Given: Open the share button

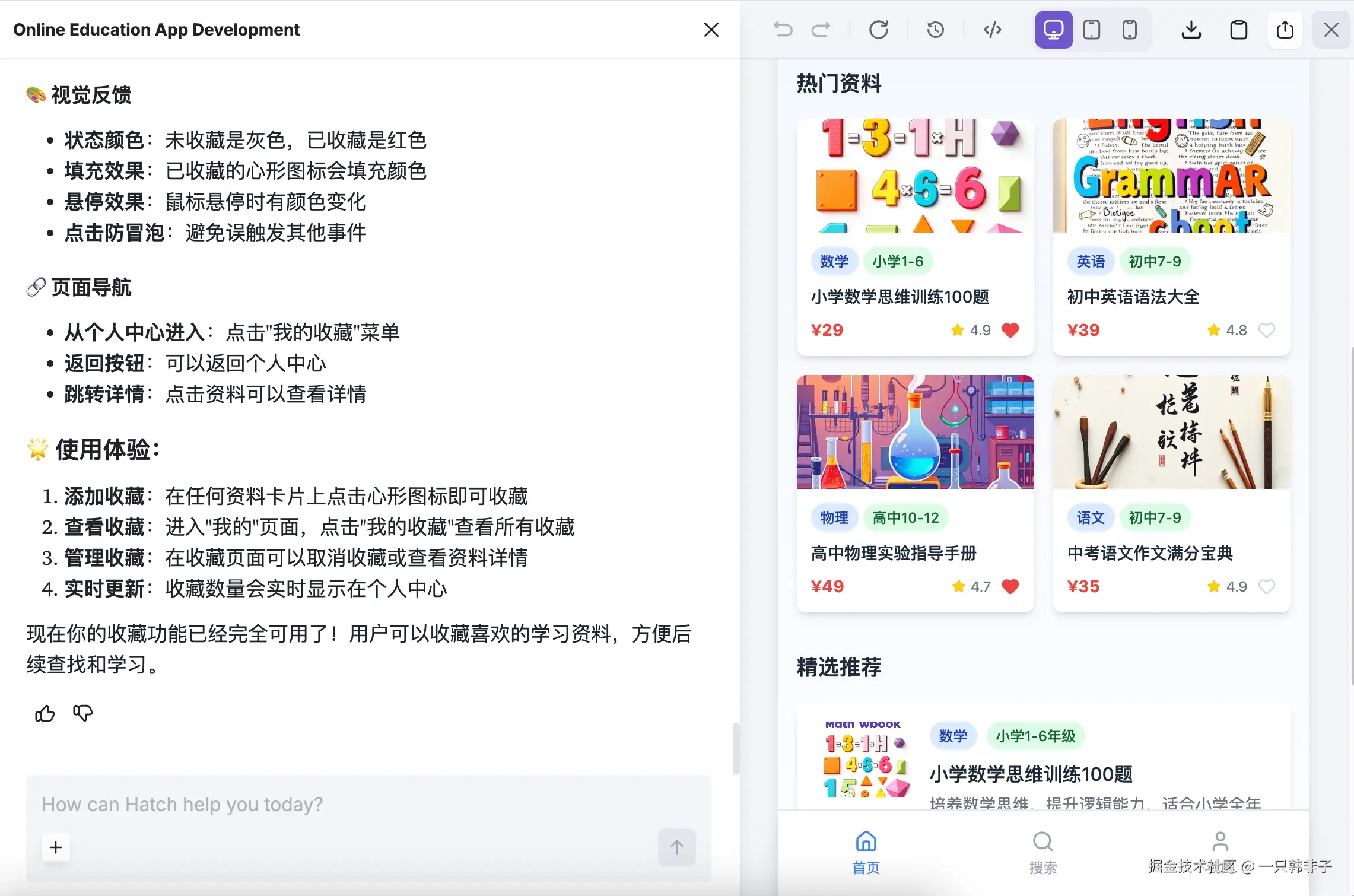Looking at the screenshot, I should click(x=1285, y=30).
